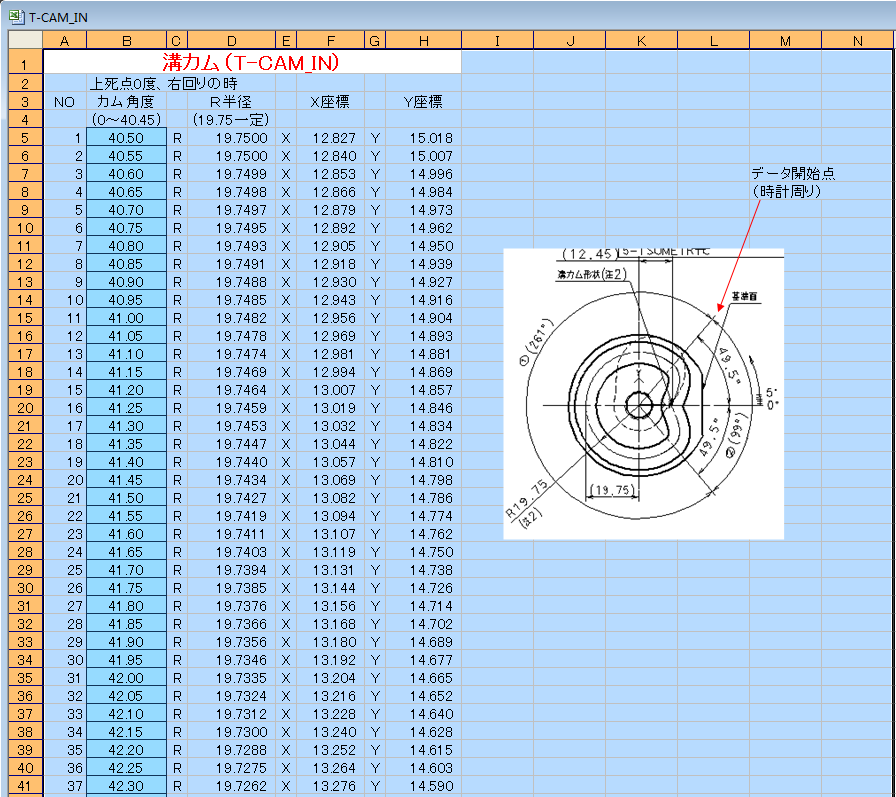Viewport: 896px width, 797px height.
Task: Select row 41 header
Action: click(x=25, y=786)
